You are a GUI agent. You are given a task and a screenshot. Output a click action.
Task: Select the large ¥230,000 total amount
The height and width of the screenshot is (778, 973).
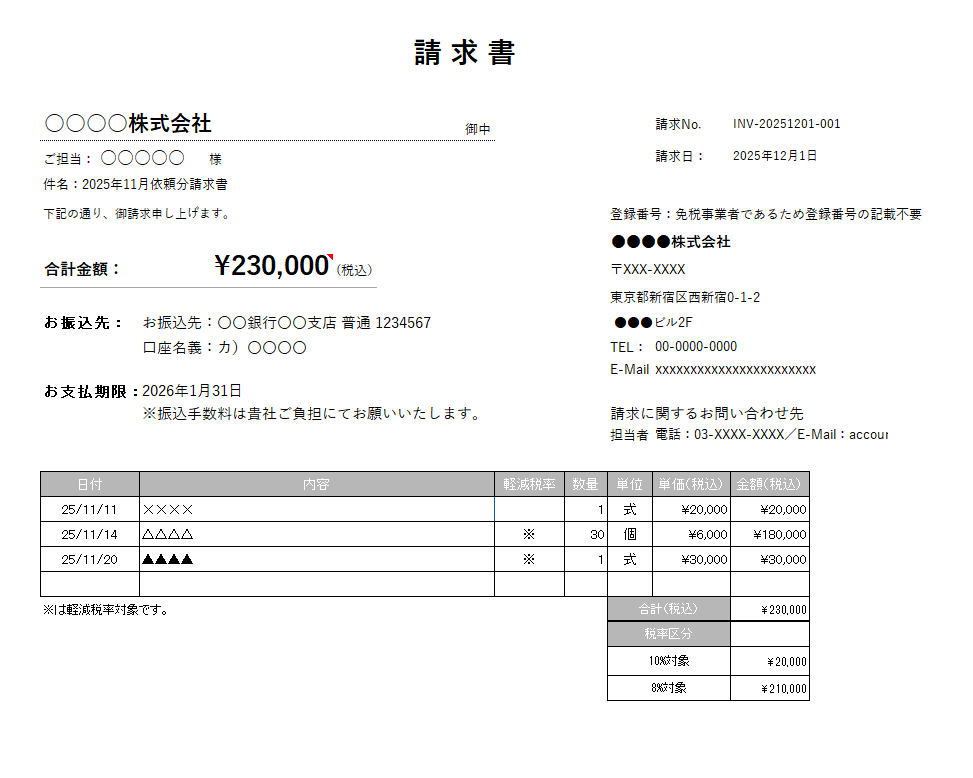click(x=271, y=266)
